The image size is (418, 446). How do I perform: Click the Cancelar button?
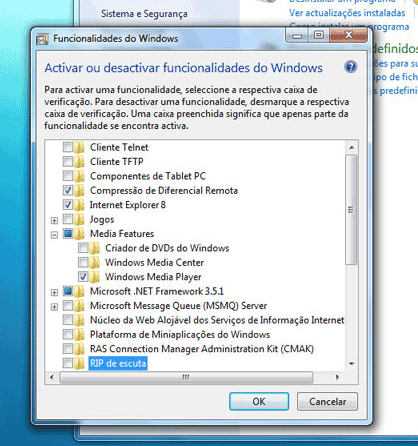(327, 401)
